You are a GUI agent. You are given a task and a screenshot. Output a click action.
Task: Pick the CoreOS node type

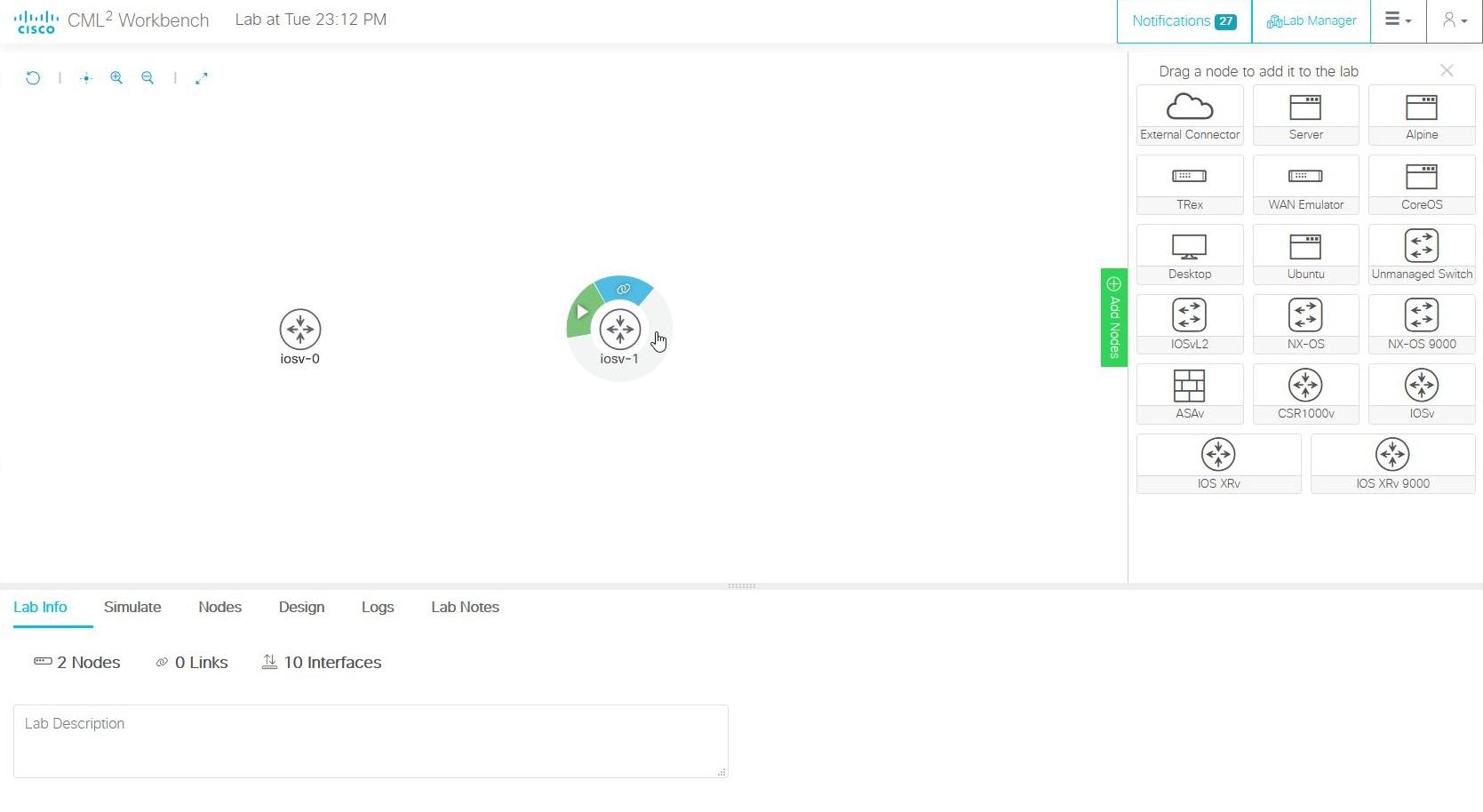coord(1422,185)
